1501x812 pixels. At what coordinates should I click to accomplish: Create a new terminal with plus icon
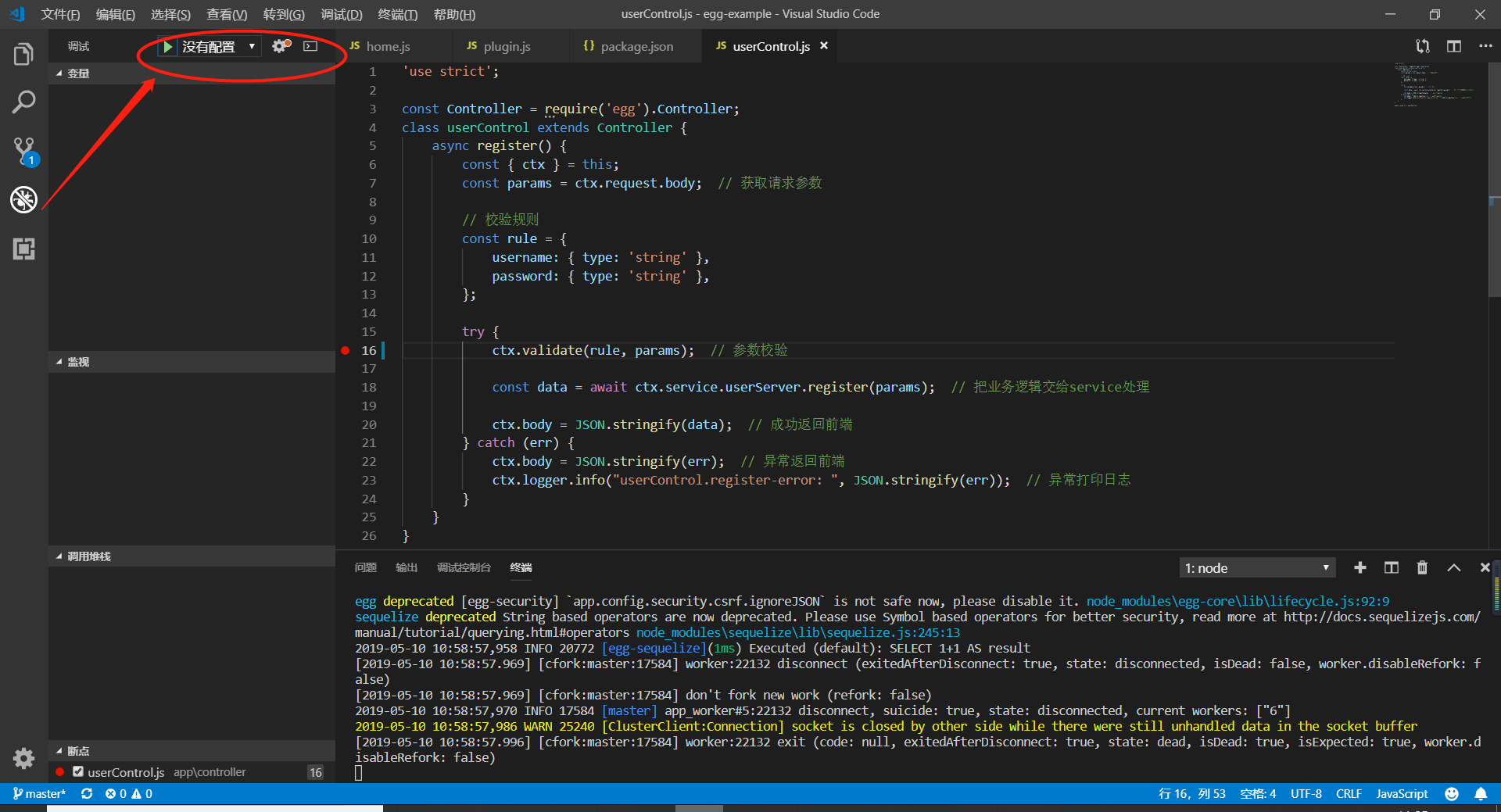[x=1360, y=567]
